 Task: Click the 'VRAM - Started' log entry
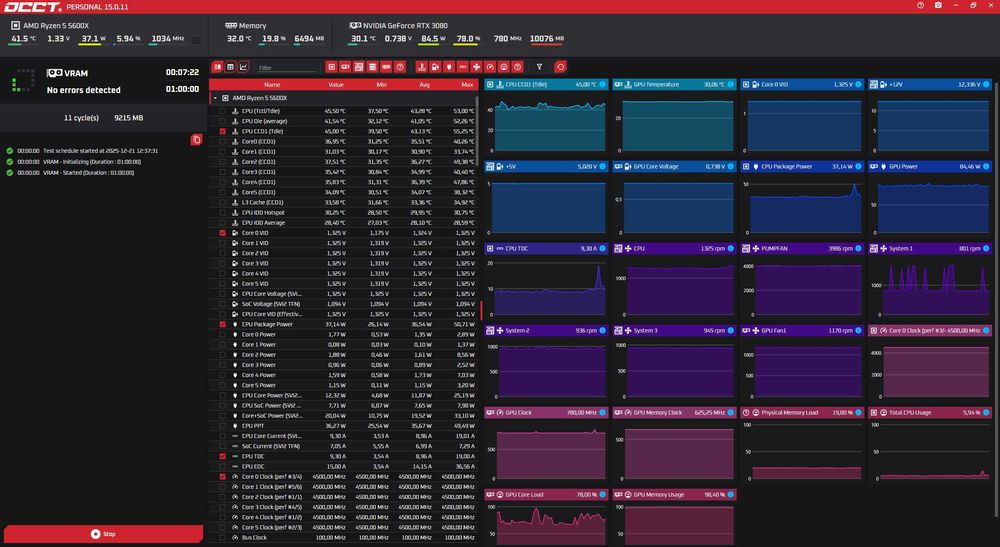click(89, 173)
